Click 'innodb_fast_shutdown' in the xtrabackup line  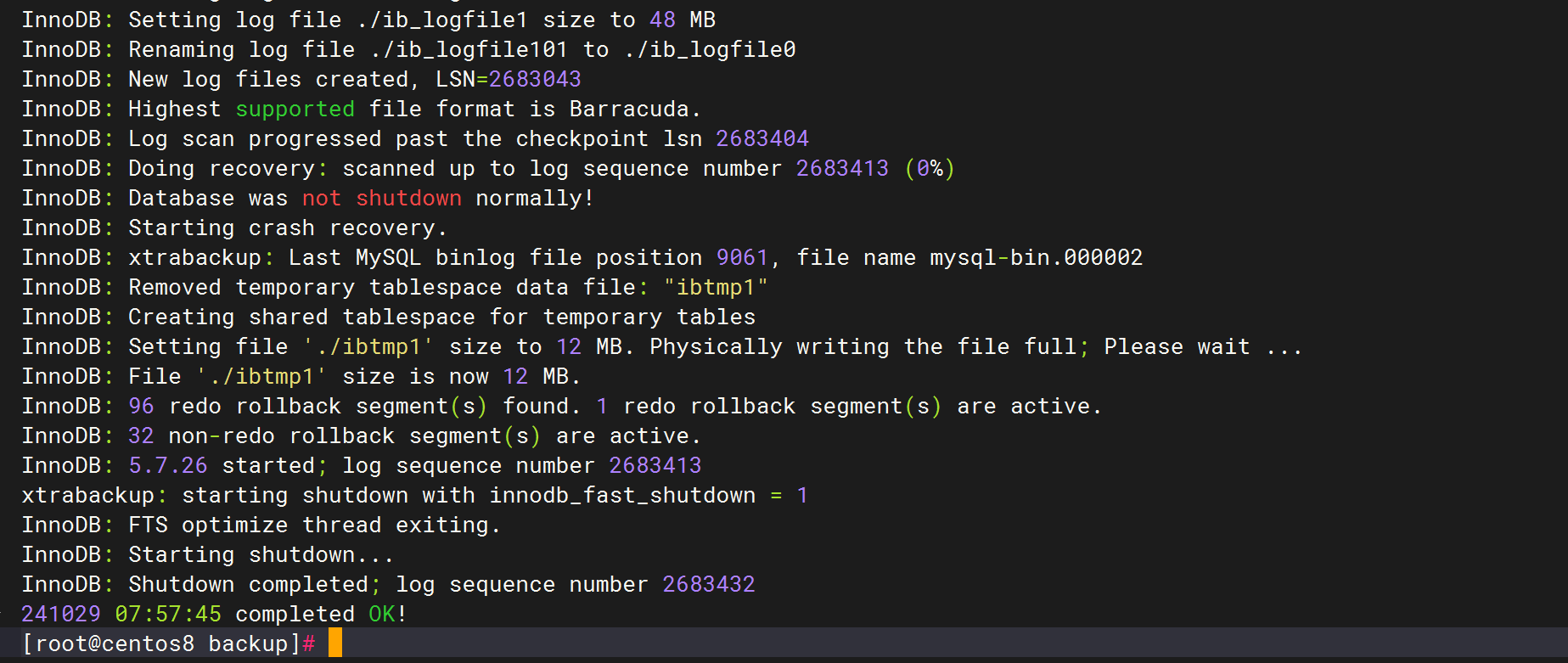click(x=622, y=495)
